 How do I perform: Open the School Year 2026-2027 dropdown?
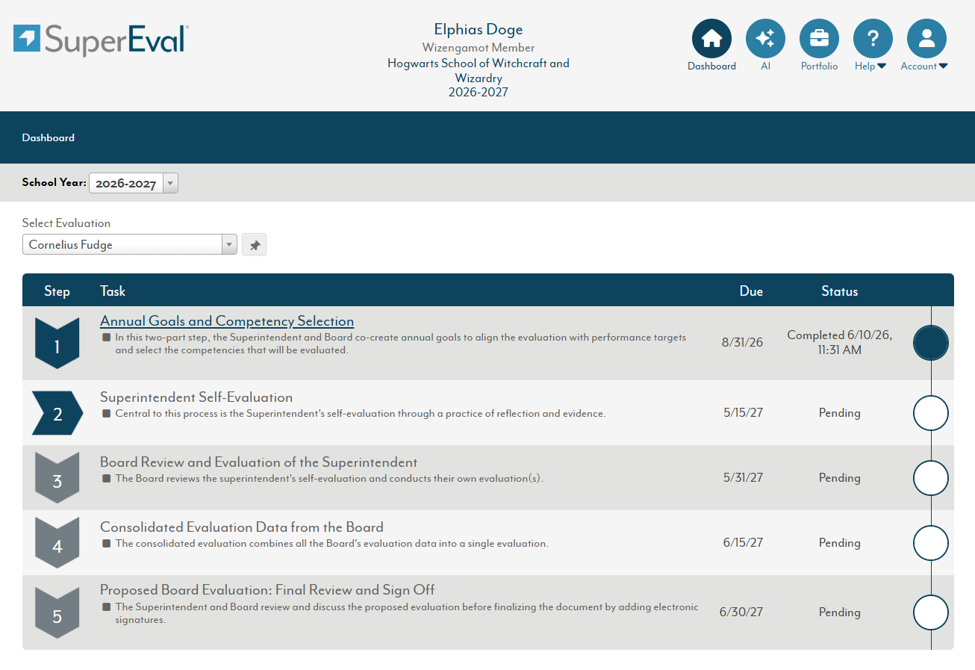[x=134, y=183]
